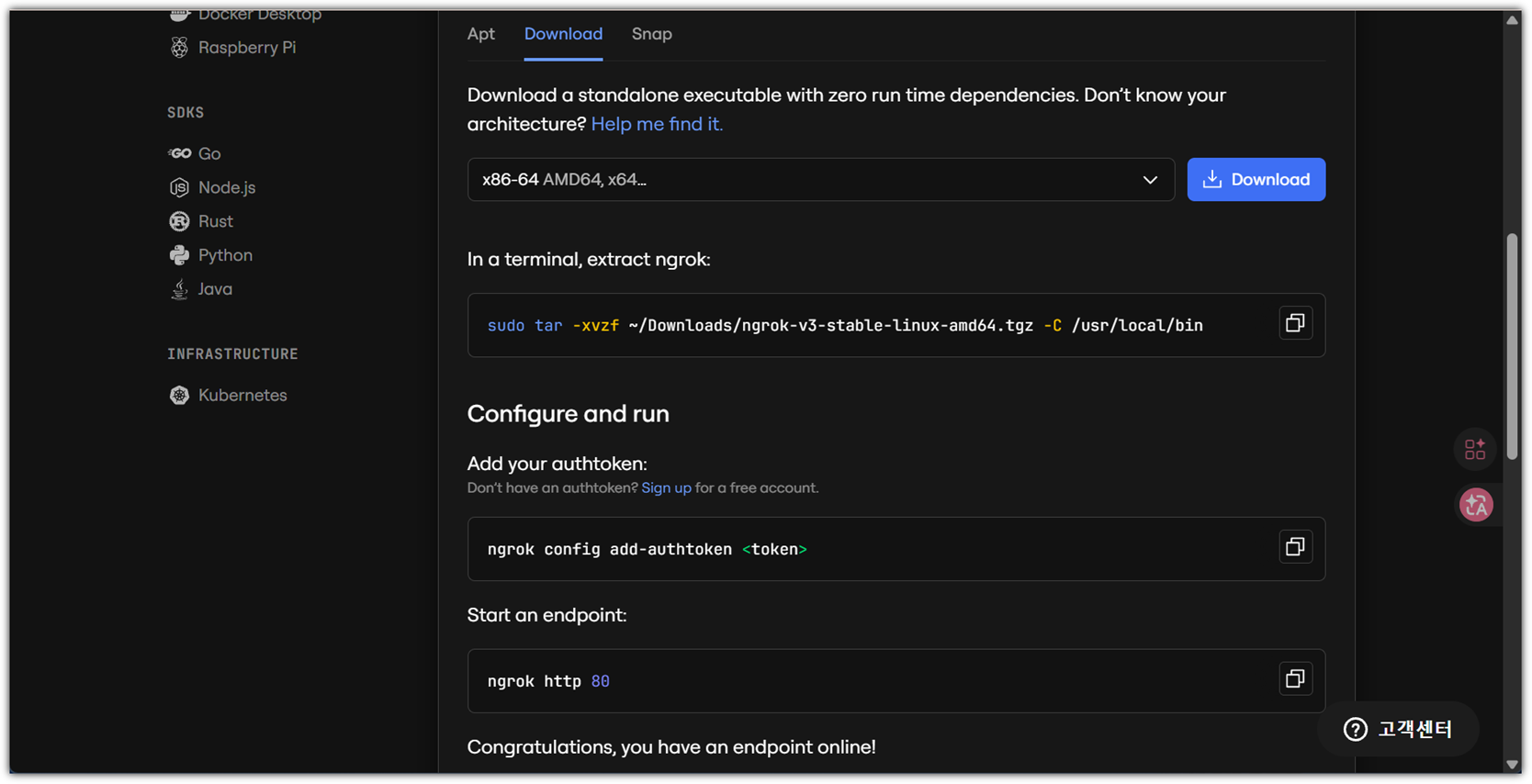
Task: Click the scrollbar down arrow
Action: [x=1512, y=765]
